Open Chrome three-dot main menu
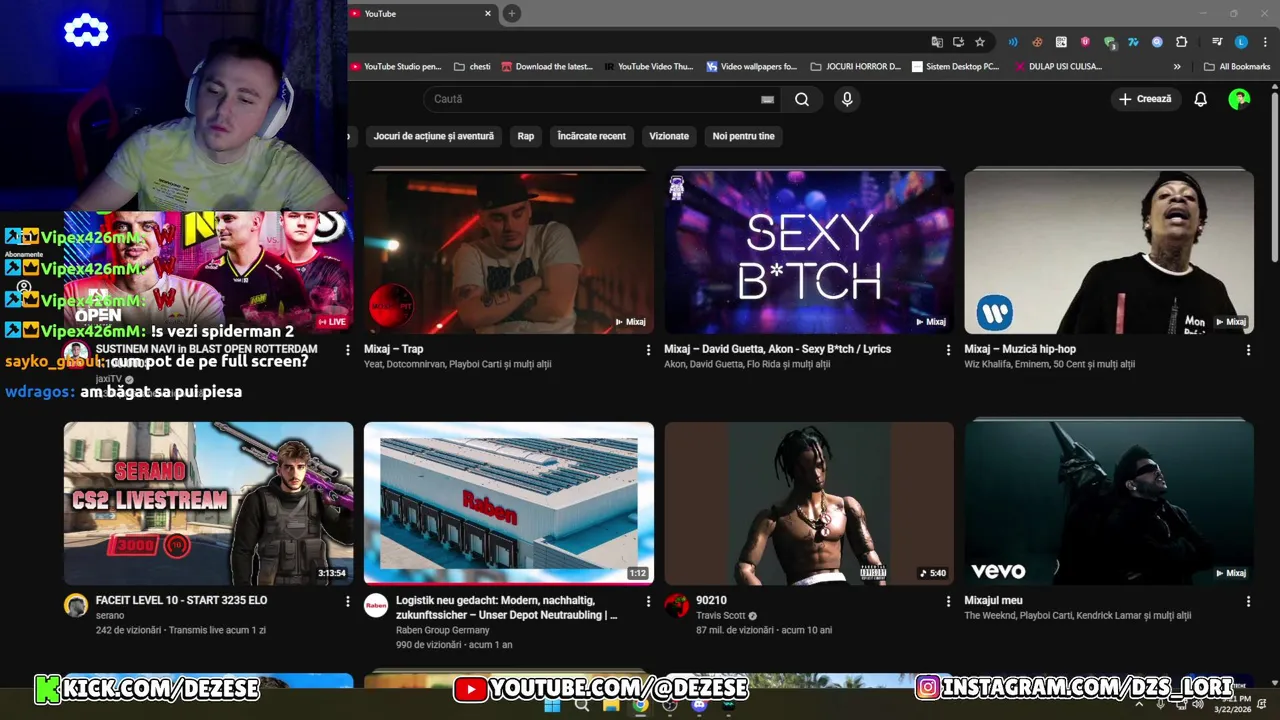Viewport: 1280px width, 720px height. point(1264,42)
